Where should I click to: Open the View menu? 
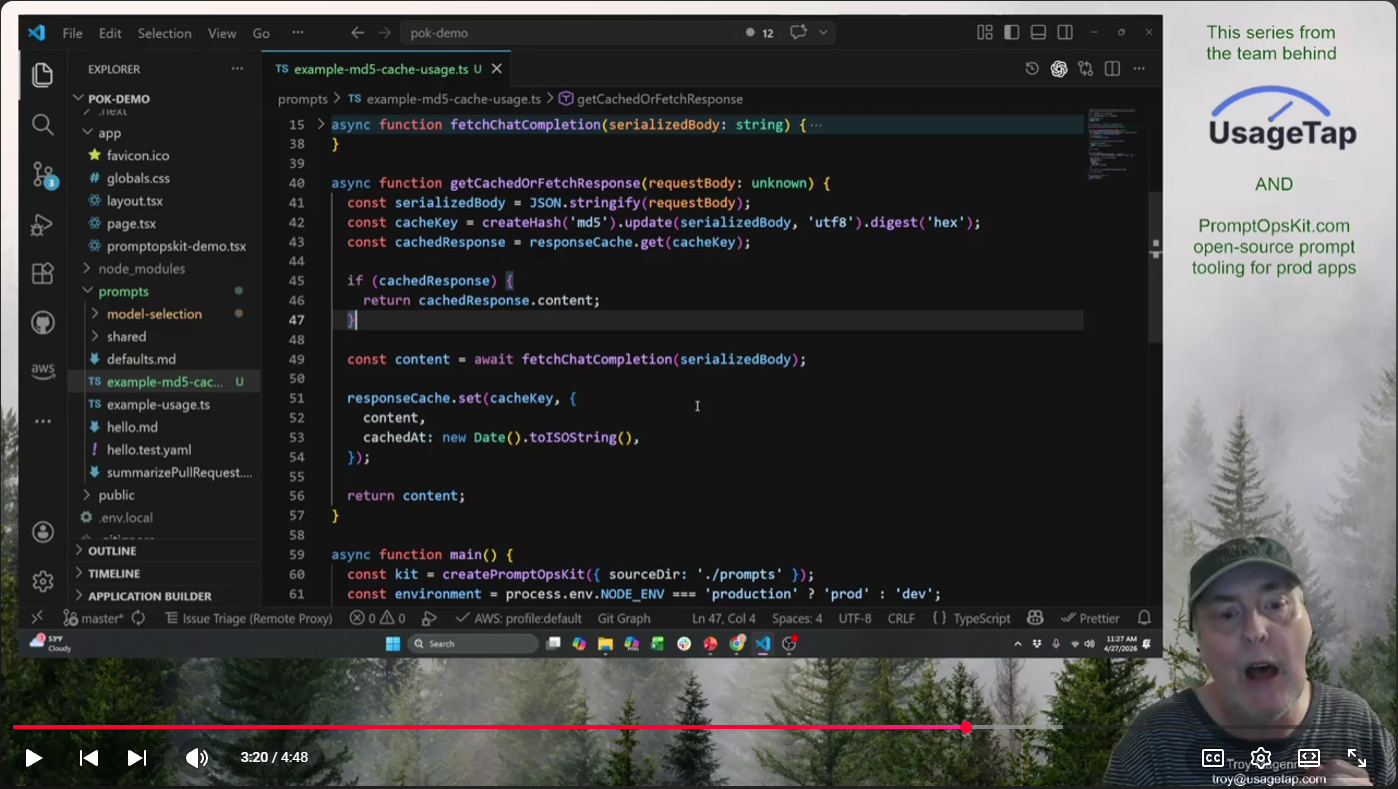pos(222,33)
